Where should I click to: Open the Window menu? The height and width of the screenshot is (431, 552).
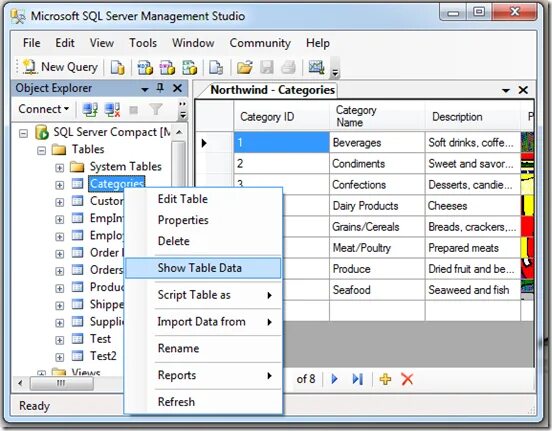tap(193, 43)
